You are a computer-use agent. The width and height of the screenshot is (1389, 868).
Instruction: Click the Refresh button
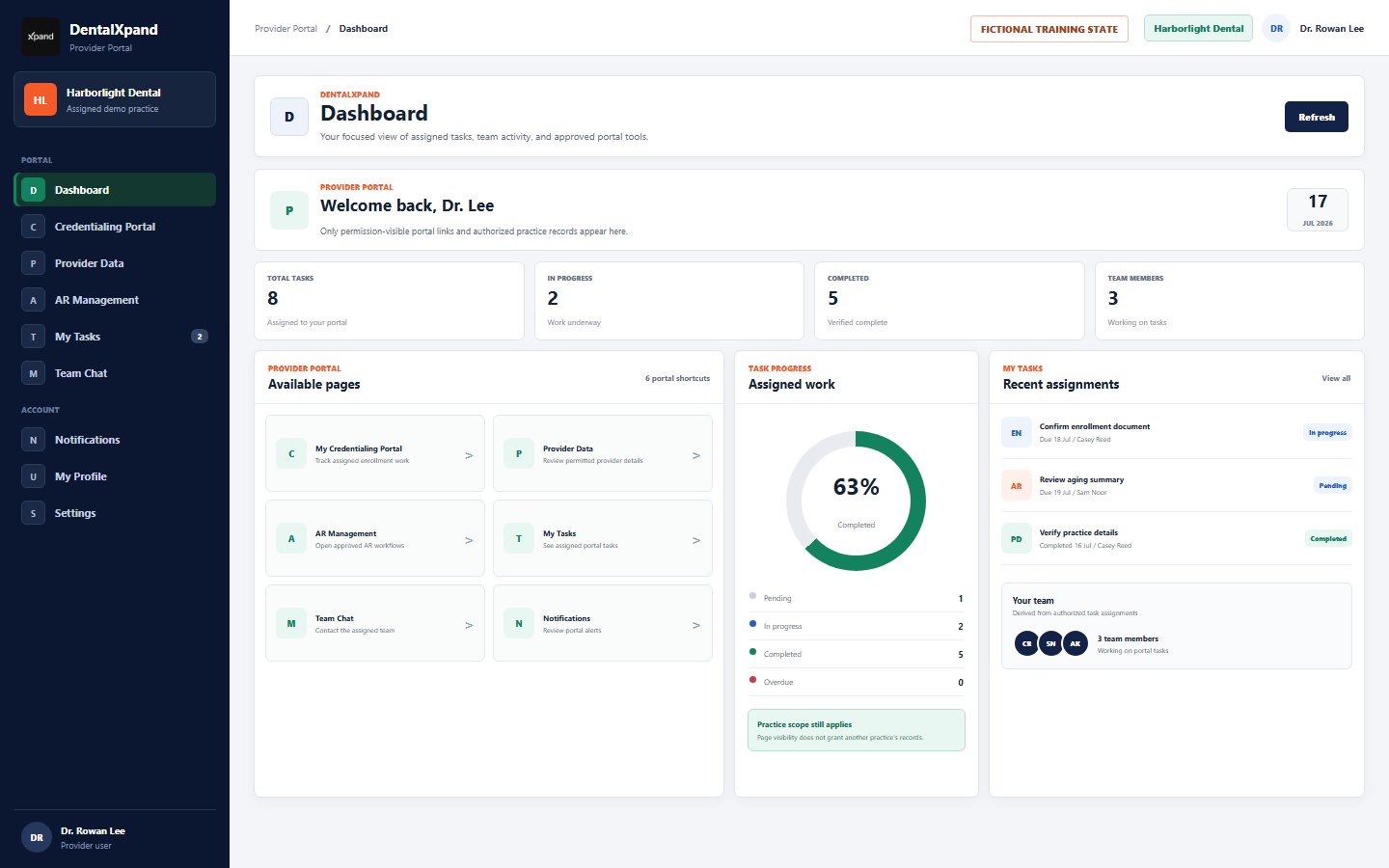click(x=1317, y=117)
